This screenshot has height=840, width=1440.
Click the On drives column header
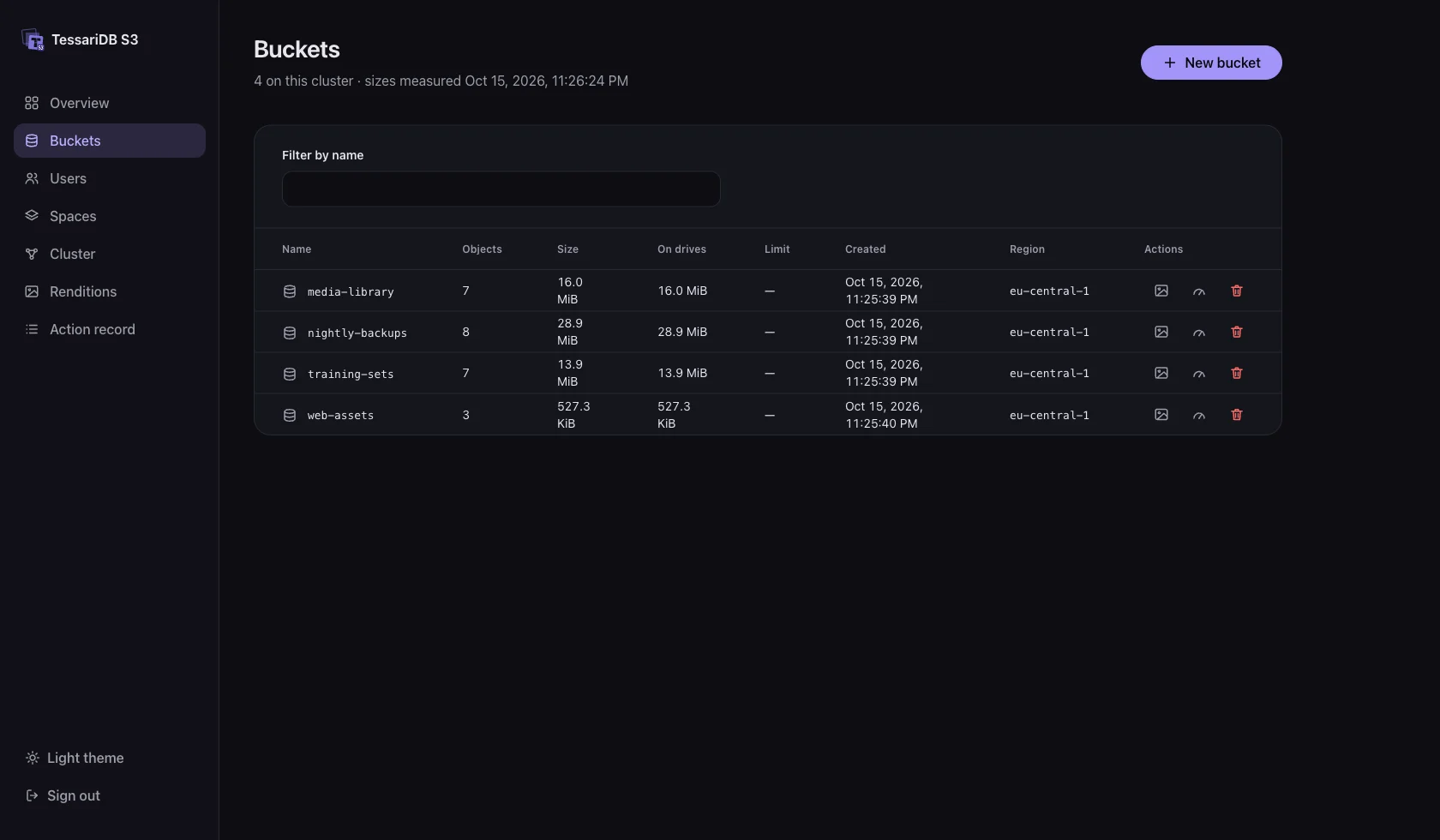point(681,249)
